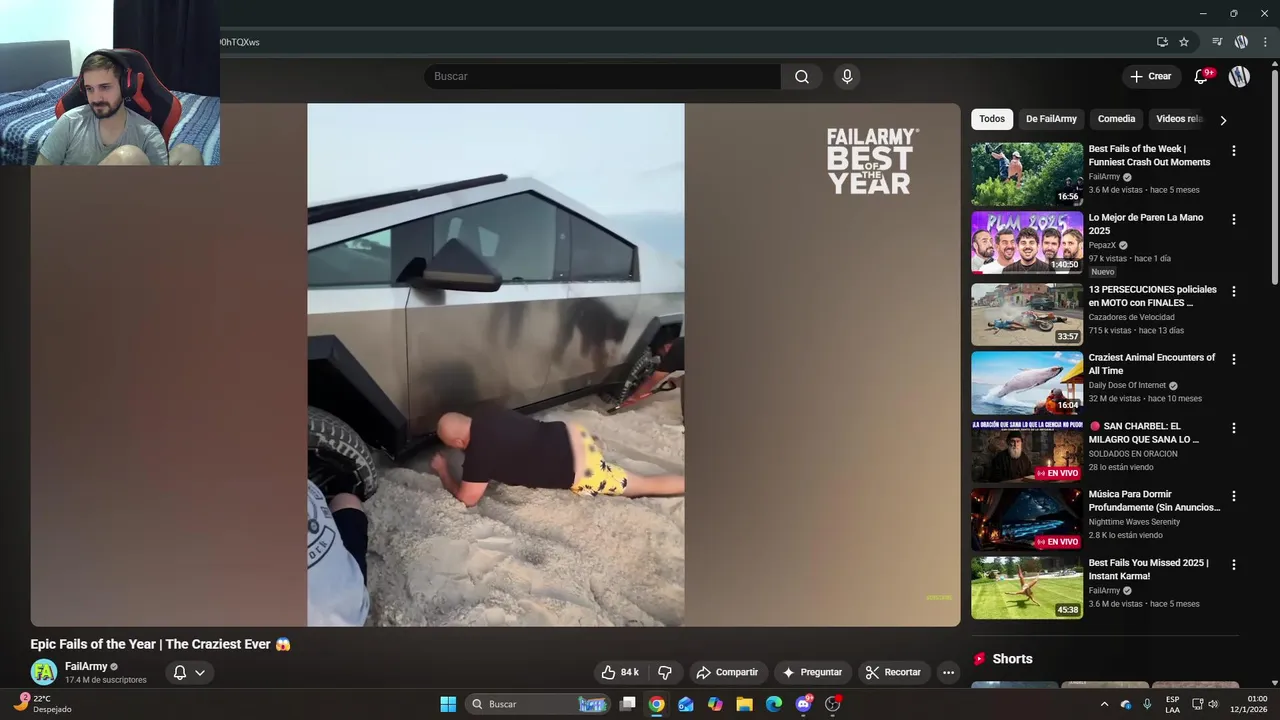Open options for 13 PERSECUCIONES policiales video
Viewport: 1280px width, 720px height.
click(1233, 291)
